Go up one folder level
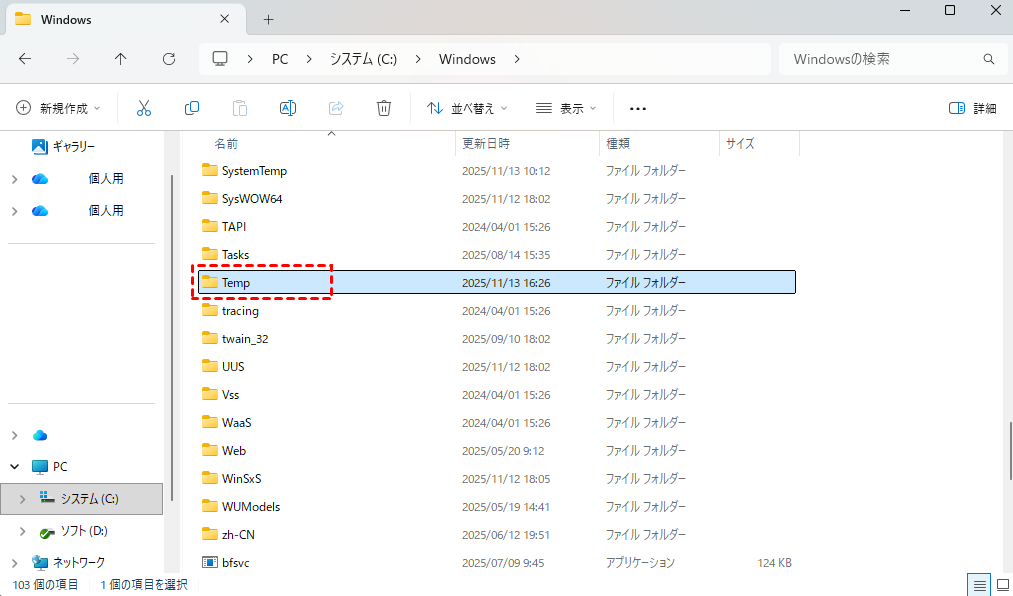Screen dimensions: 1013x596 (x=121, y=59)
